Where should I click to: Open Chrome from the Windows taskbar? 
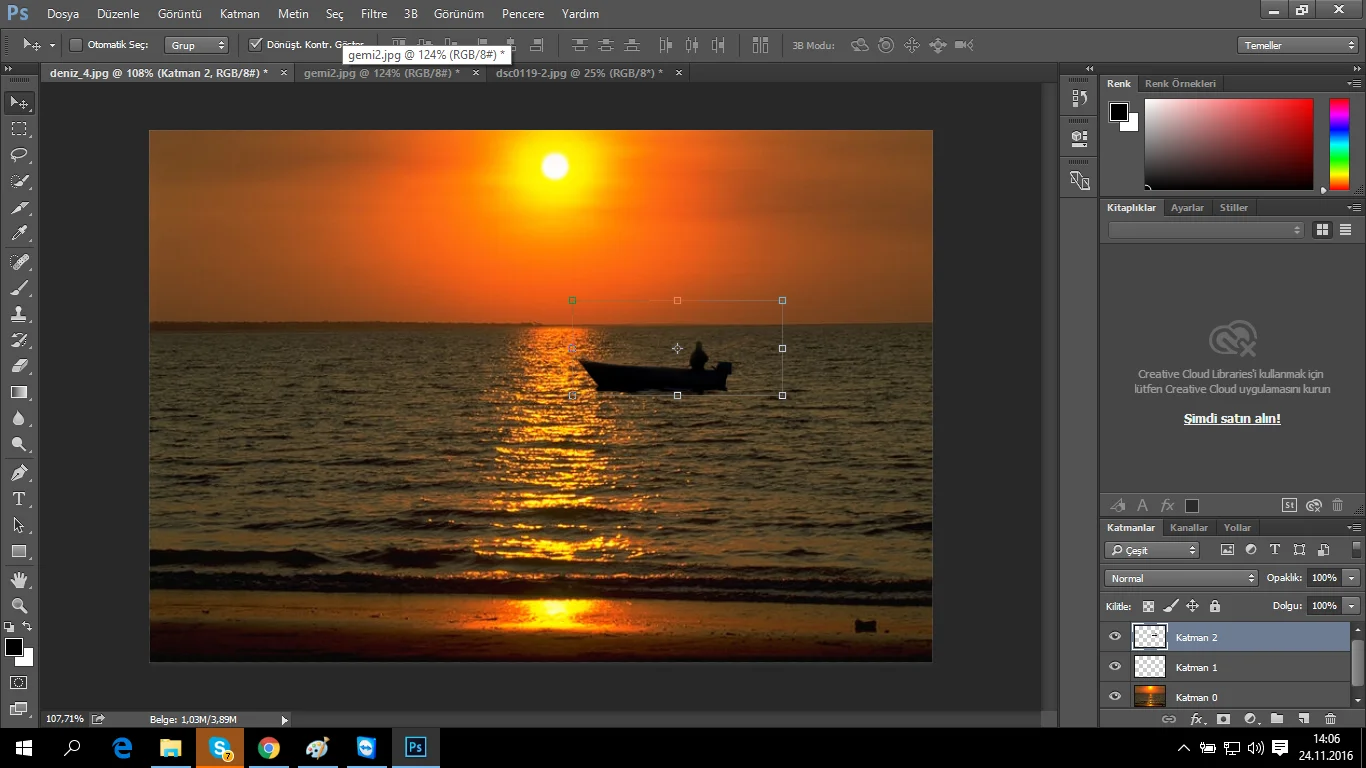tap(269, 748)
